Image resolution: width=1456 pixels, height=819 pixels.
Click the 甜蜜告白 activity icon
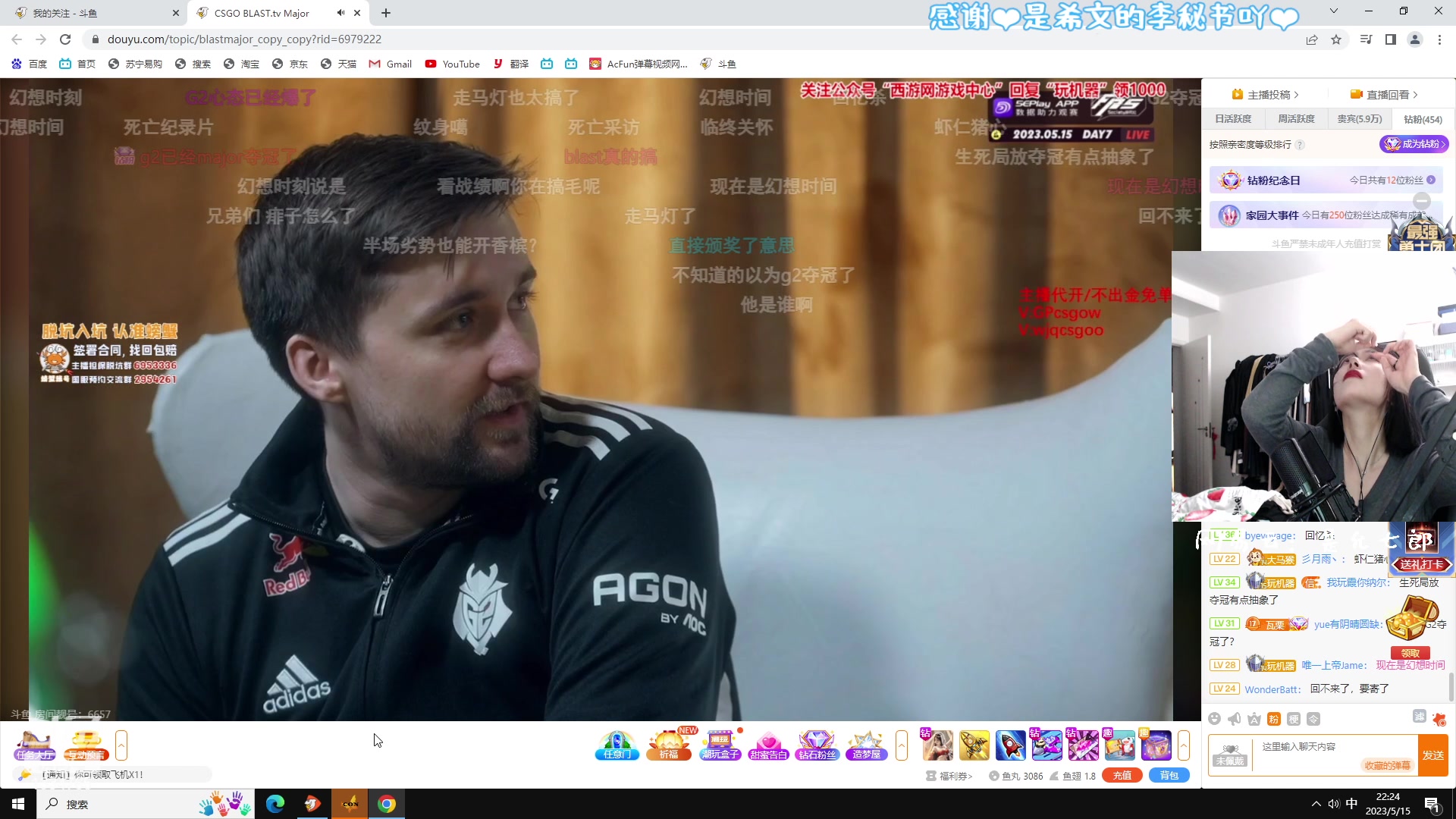click(x=768, y=745)
